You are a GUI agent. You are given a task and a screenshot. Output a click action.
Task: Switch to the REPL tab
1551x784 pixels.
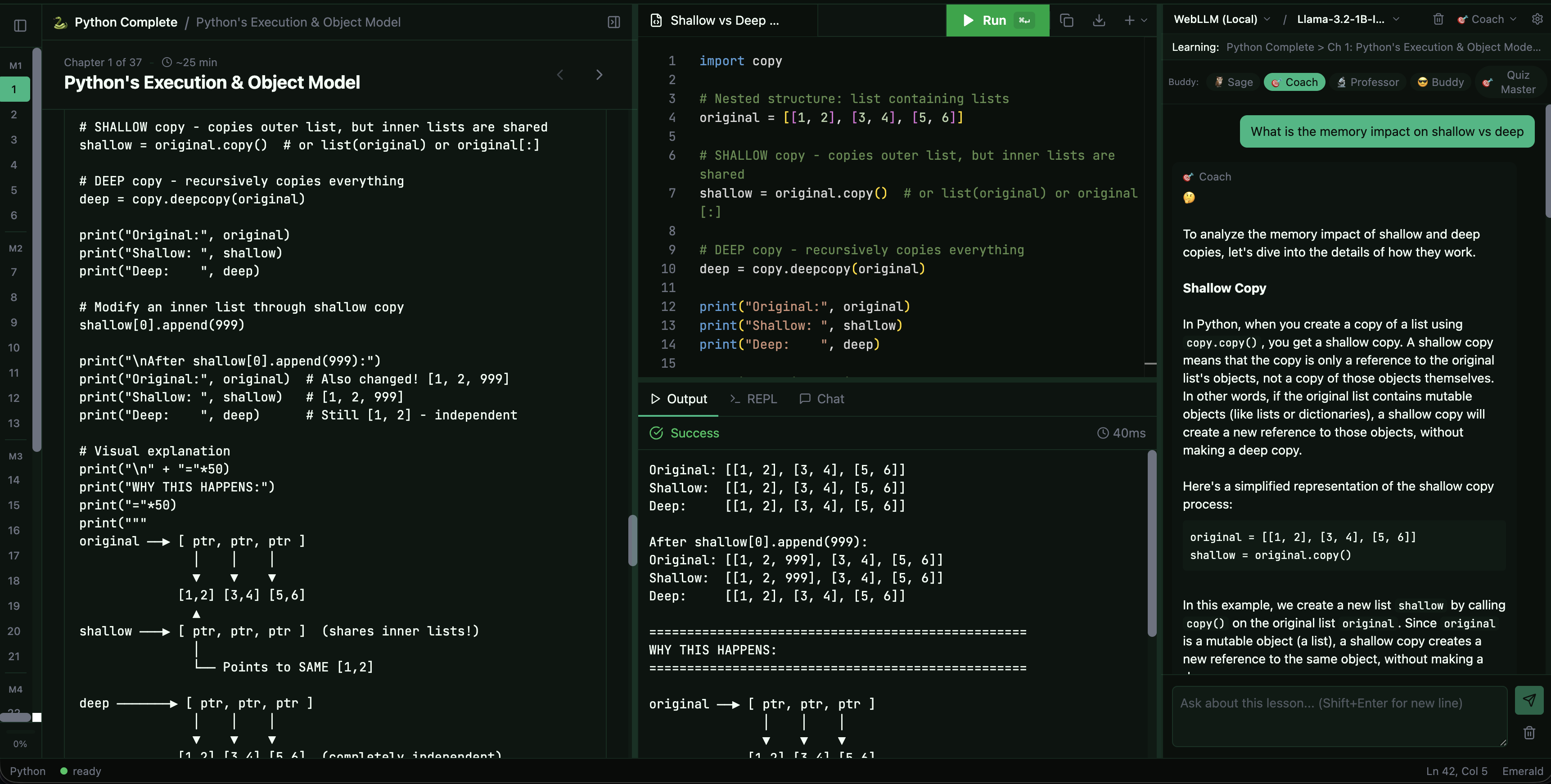point(753,399)
